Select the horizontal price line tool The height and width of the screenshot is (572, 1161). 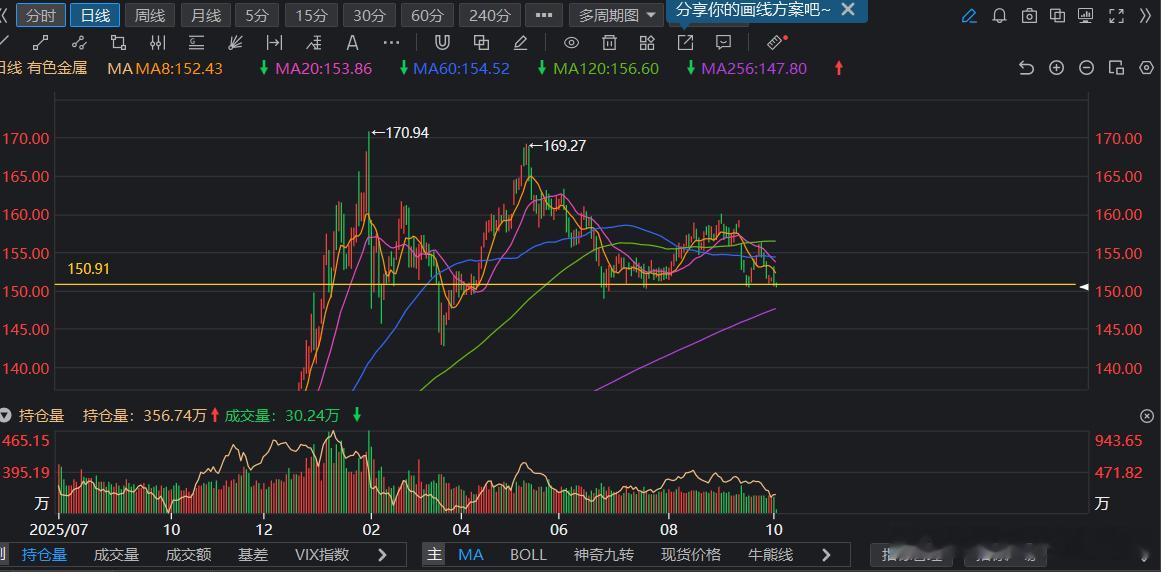click(x=196, y=43)
